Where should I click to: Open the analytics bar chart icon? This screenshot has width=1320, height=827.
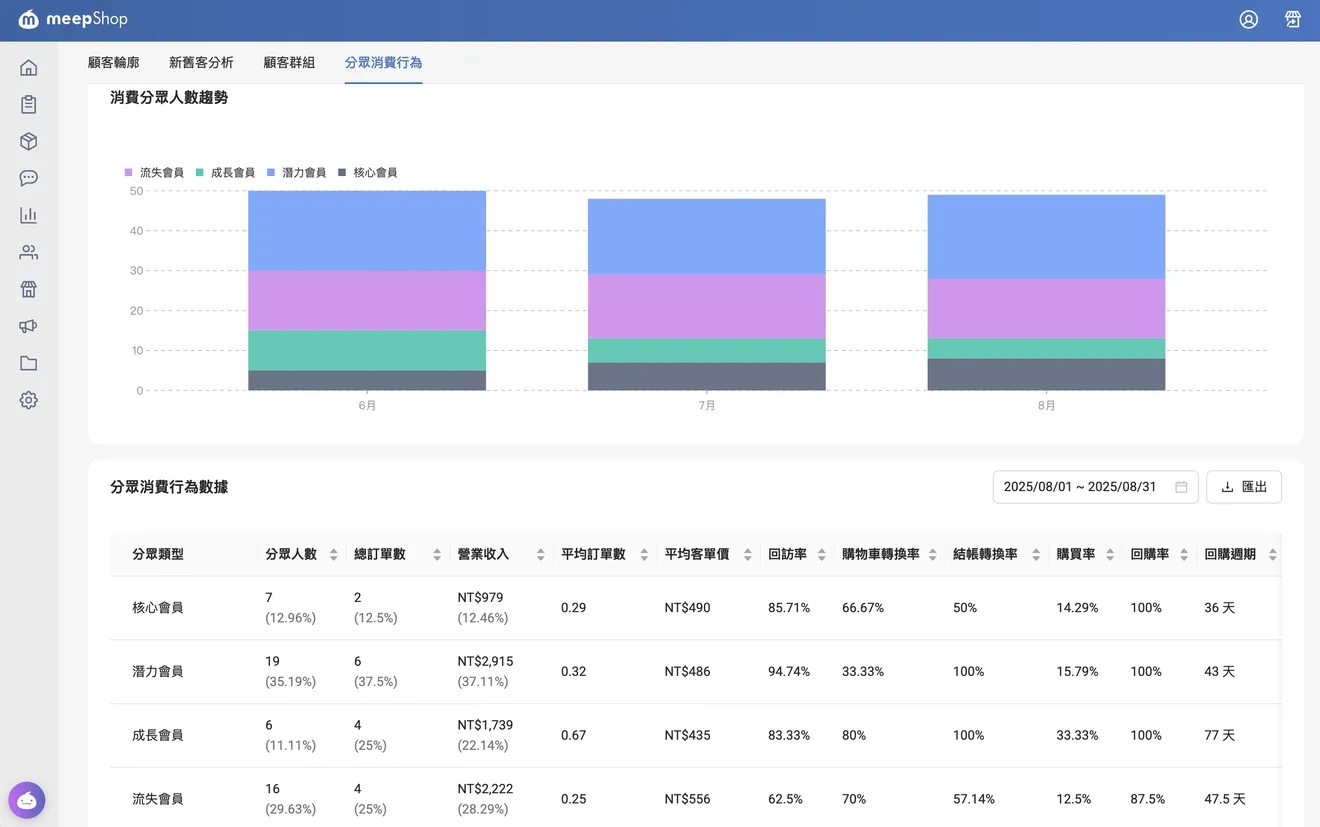pyautogui.click(x=28, y=215)
